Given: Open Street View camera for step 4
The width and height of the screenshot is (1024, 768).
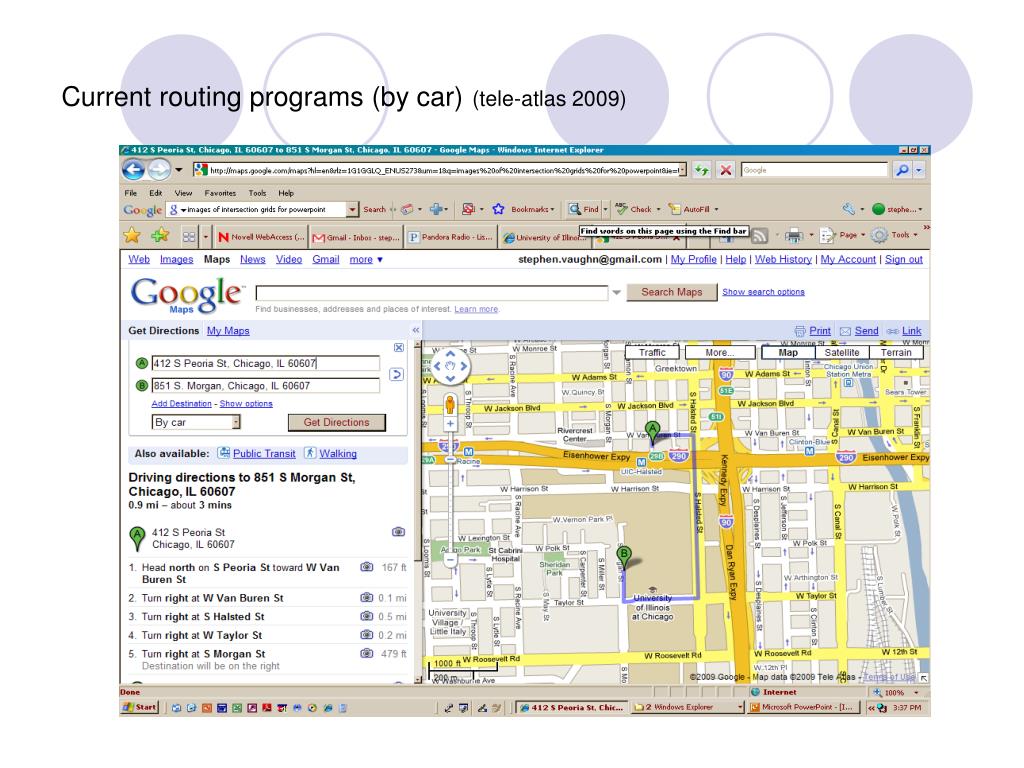Looking at the screenshot, I should pos(367,634).
